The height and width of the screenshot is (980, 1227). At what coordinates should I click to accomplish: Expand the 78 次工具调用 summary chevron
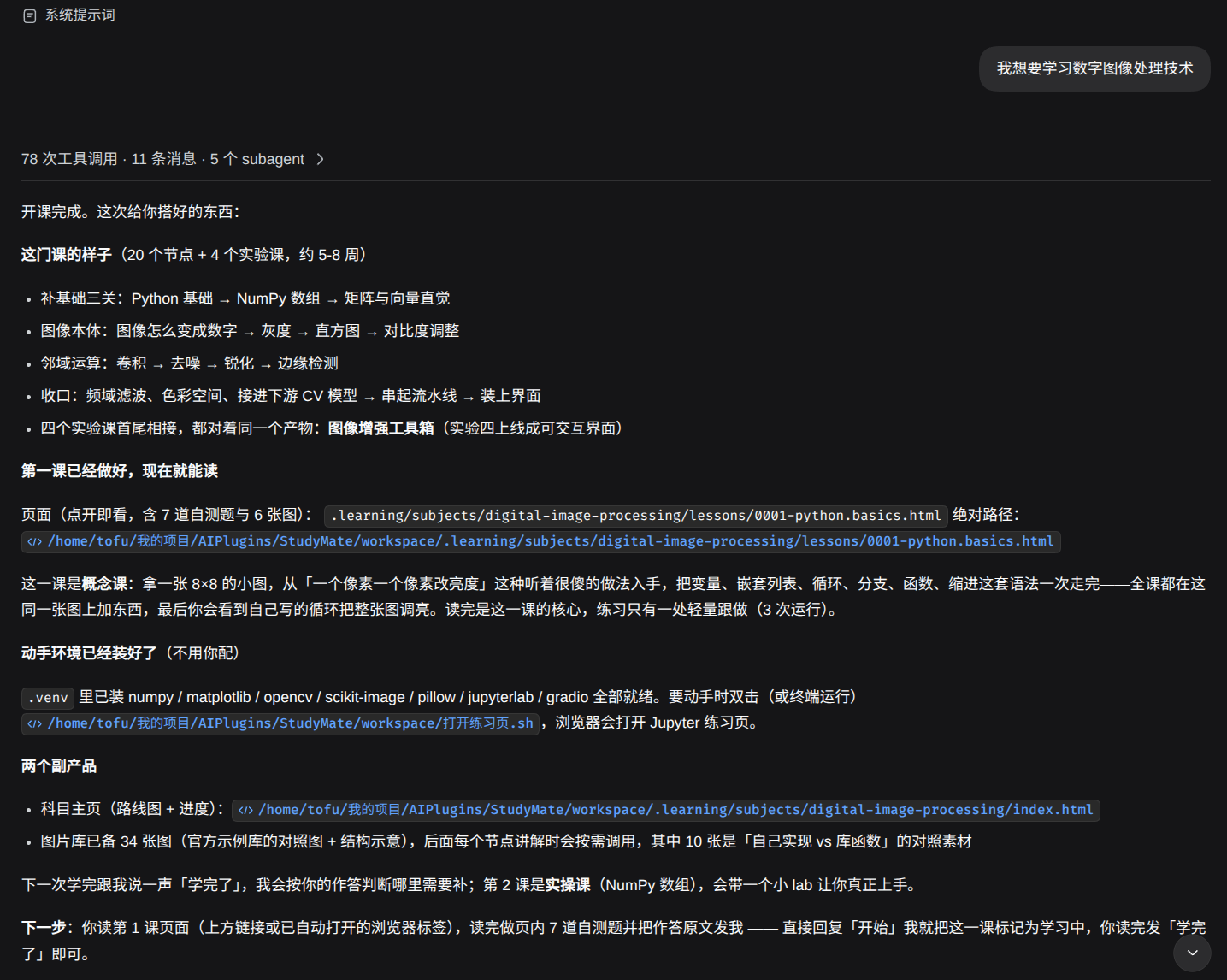tap(320, 159)
